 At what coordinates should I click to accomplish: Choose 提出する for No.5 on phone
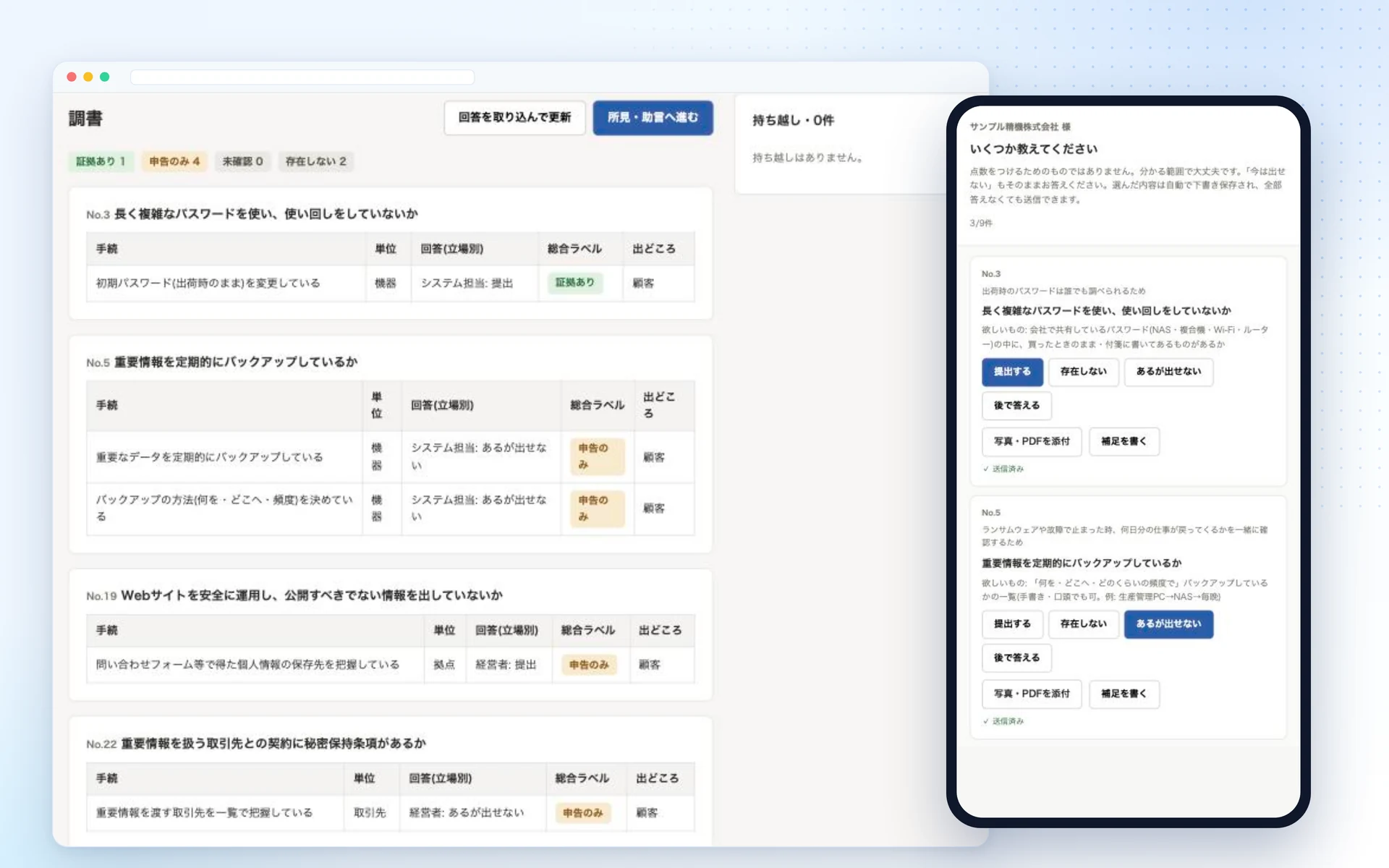(x=1012, y=624)
